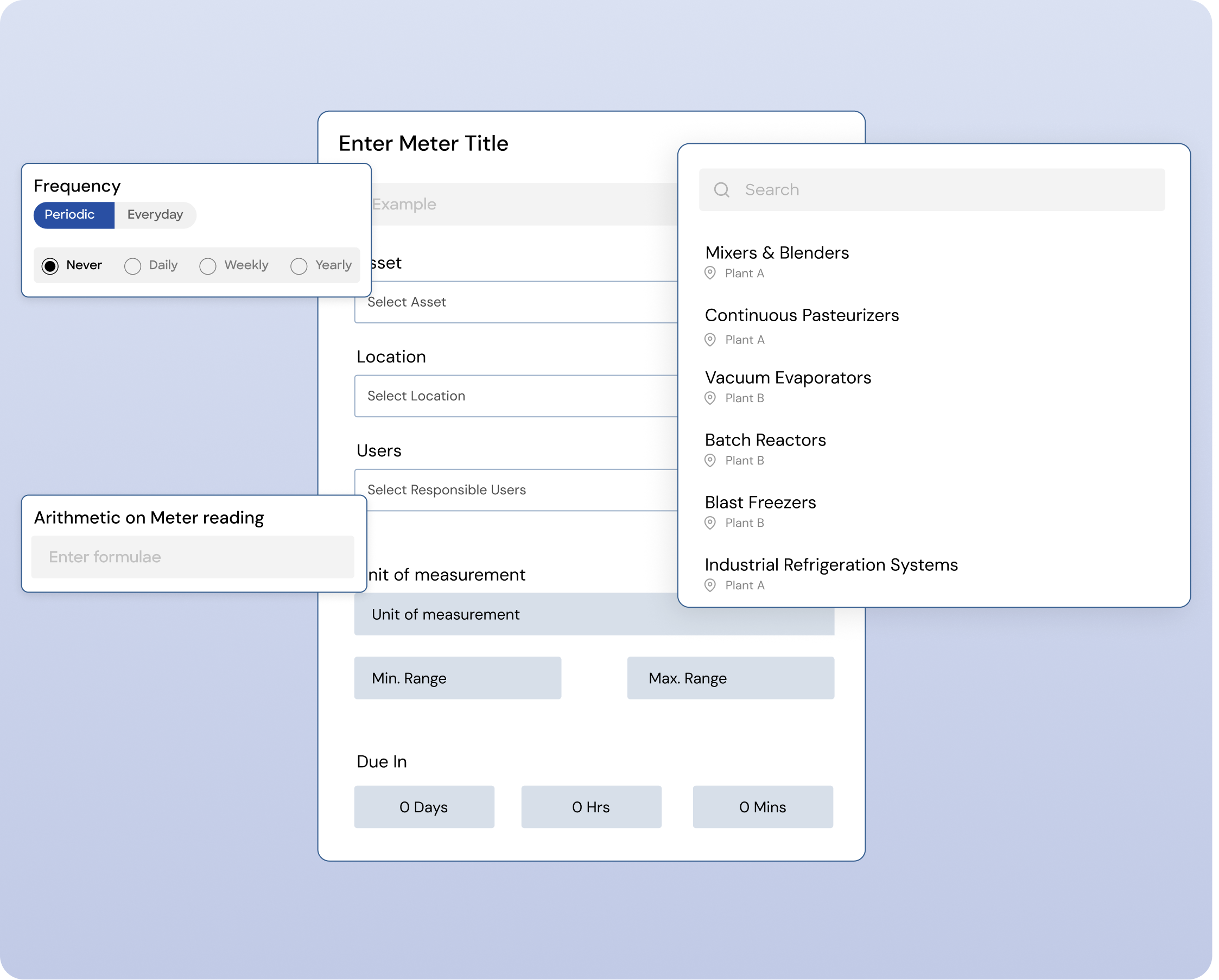Click location pin under Vacuum Evaporators
Screen dimensions: 1219x980
[x=710, y=398]
